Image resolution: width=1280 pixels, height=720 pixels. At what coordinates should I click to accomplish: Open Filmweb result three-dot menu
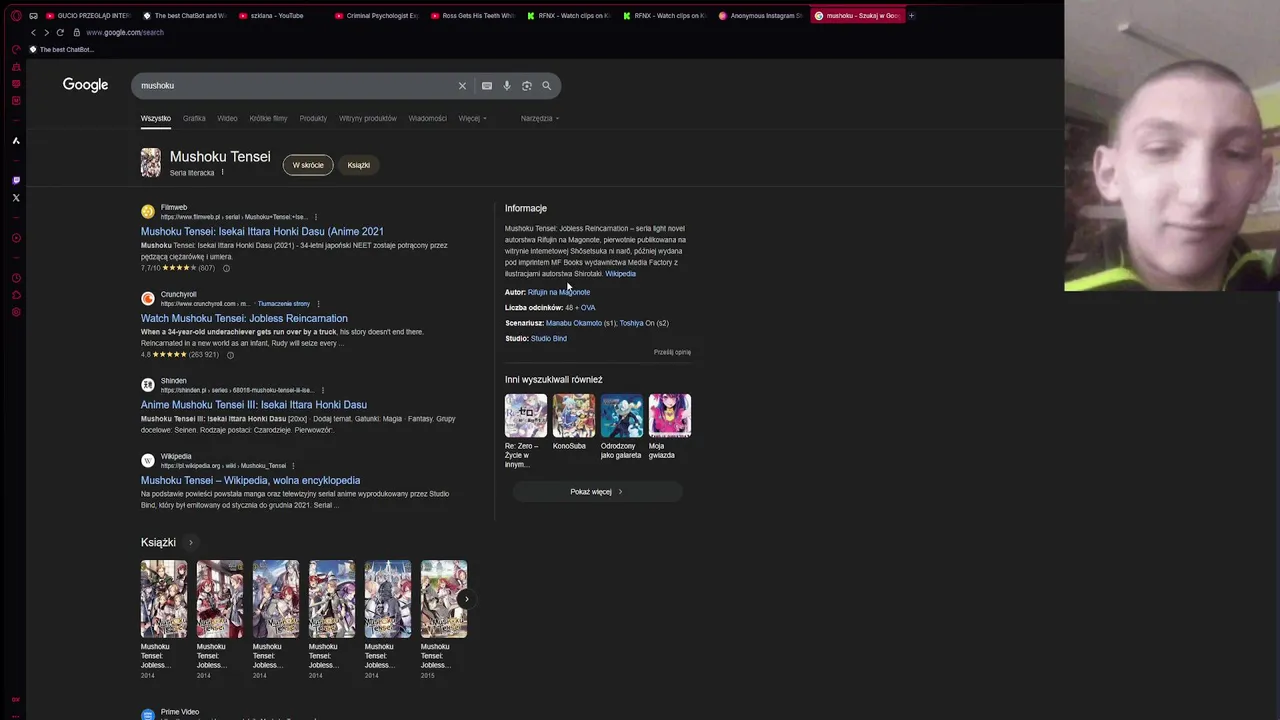pos(316,217)
